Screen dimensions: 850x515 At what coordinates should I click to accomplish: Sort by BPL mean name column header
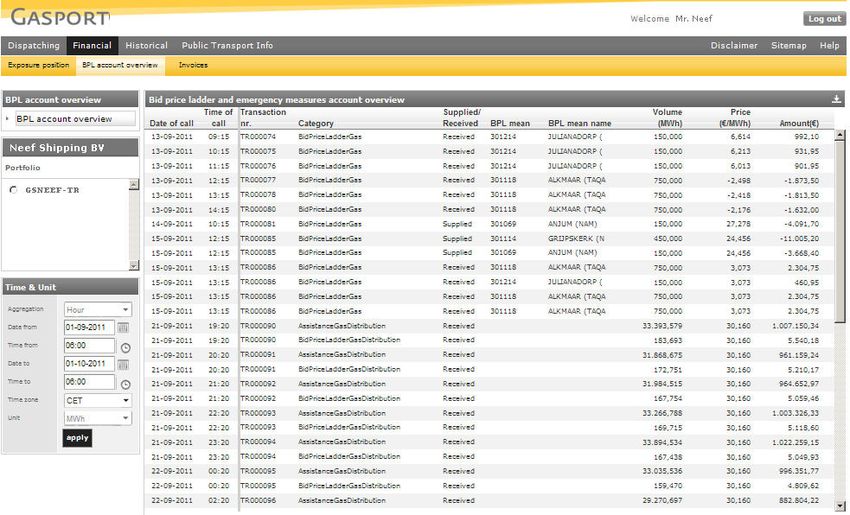(579, 124)
